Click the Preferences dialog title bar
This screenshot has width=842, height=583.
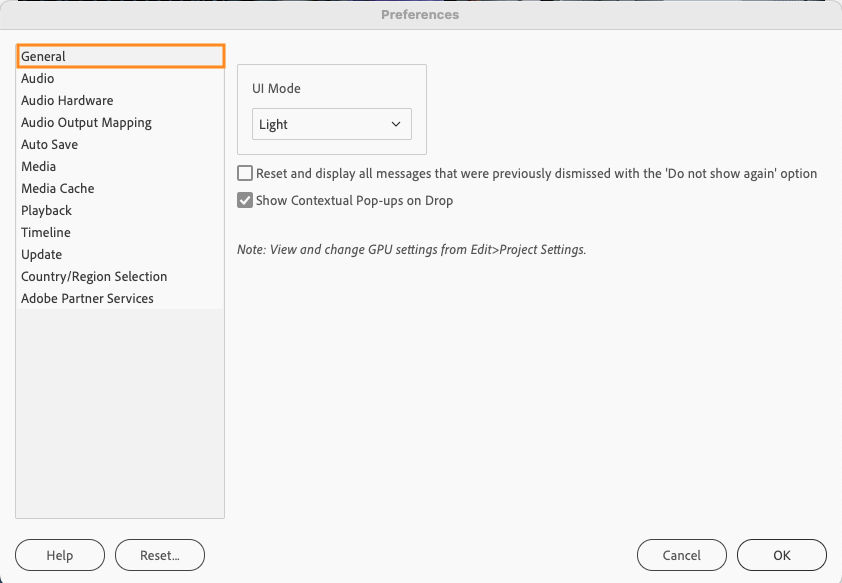pos(420,15)
